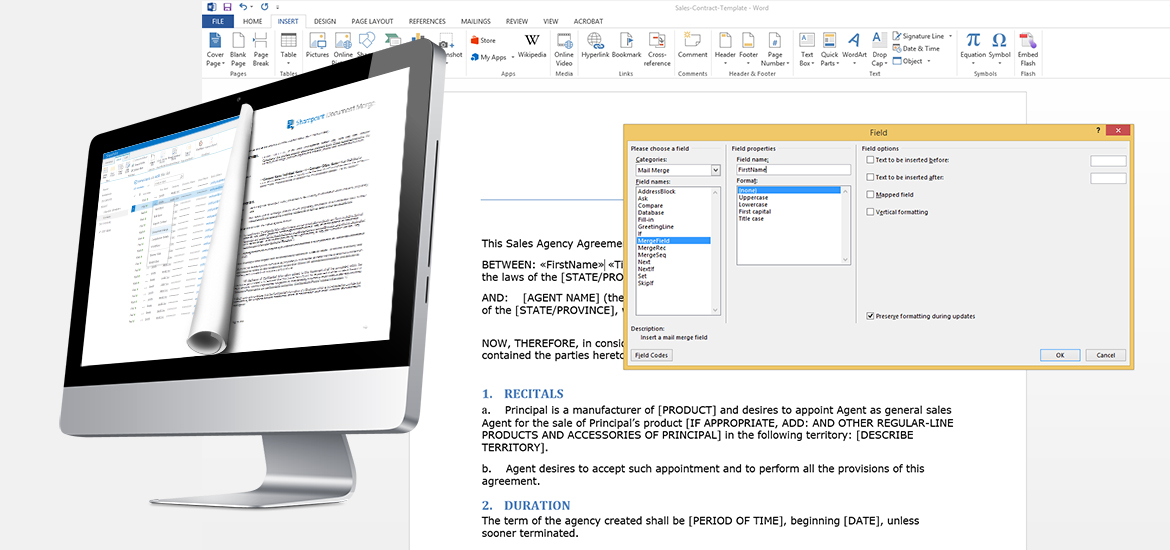Click the Field dialog help question mark
Screen dimensions: 1170x550
tap(1098, 131)
